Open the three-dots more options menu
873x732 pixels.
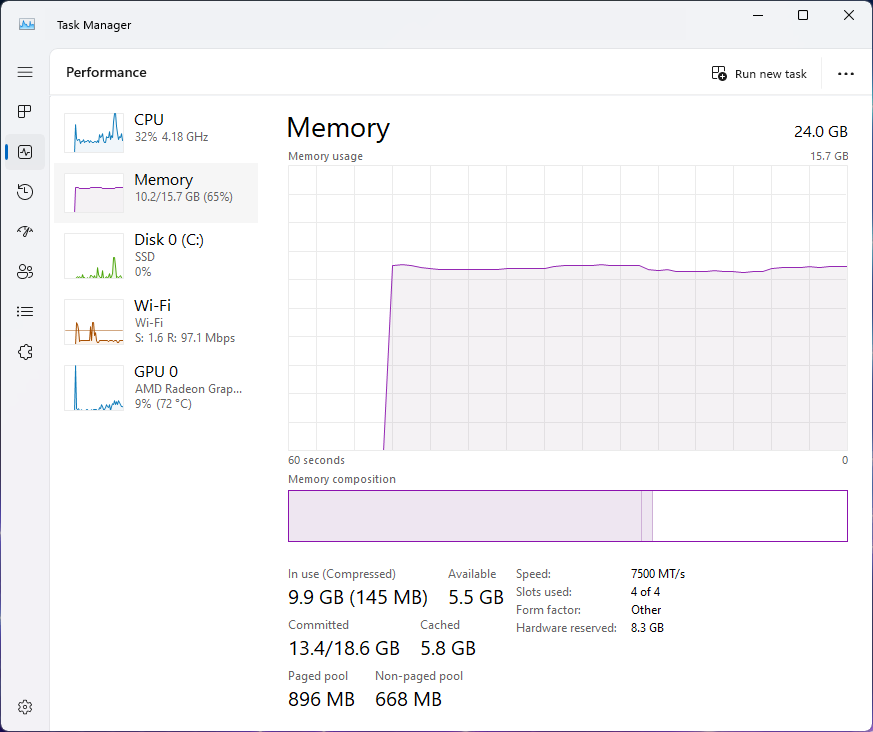(x=846, y=74)
